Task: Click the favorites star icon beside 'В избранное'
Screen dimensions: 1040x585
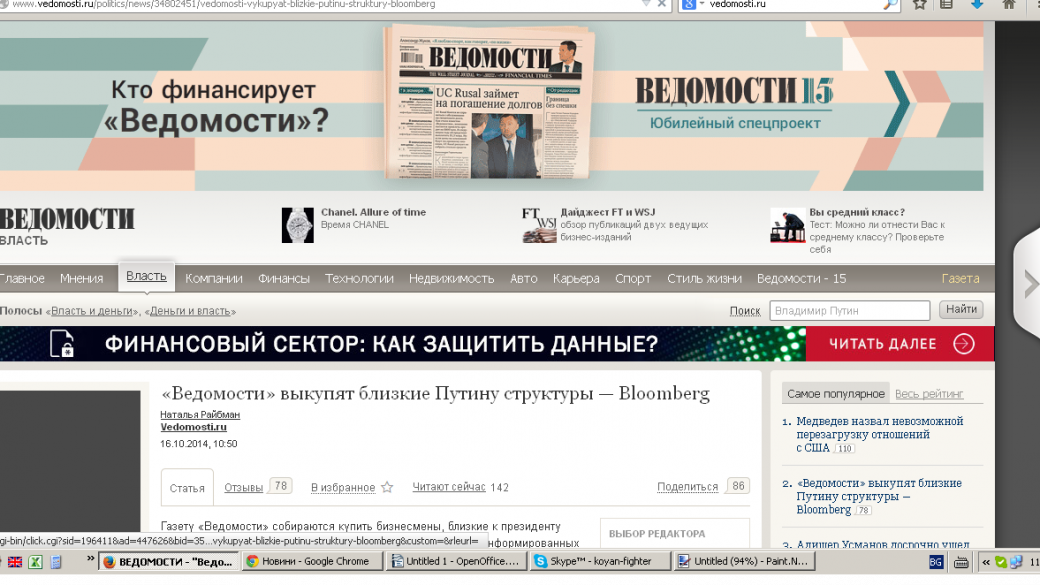Action: 387,488
